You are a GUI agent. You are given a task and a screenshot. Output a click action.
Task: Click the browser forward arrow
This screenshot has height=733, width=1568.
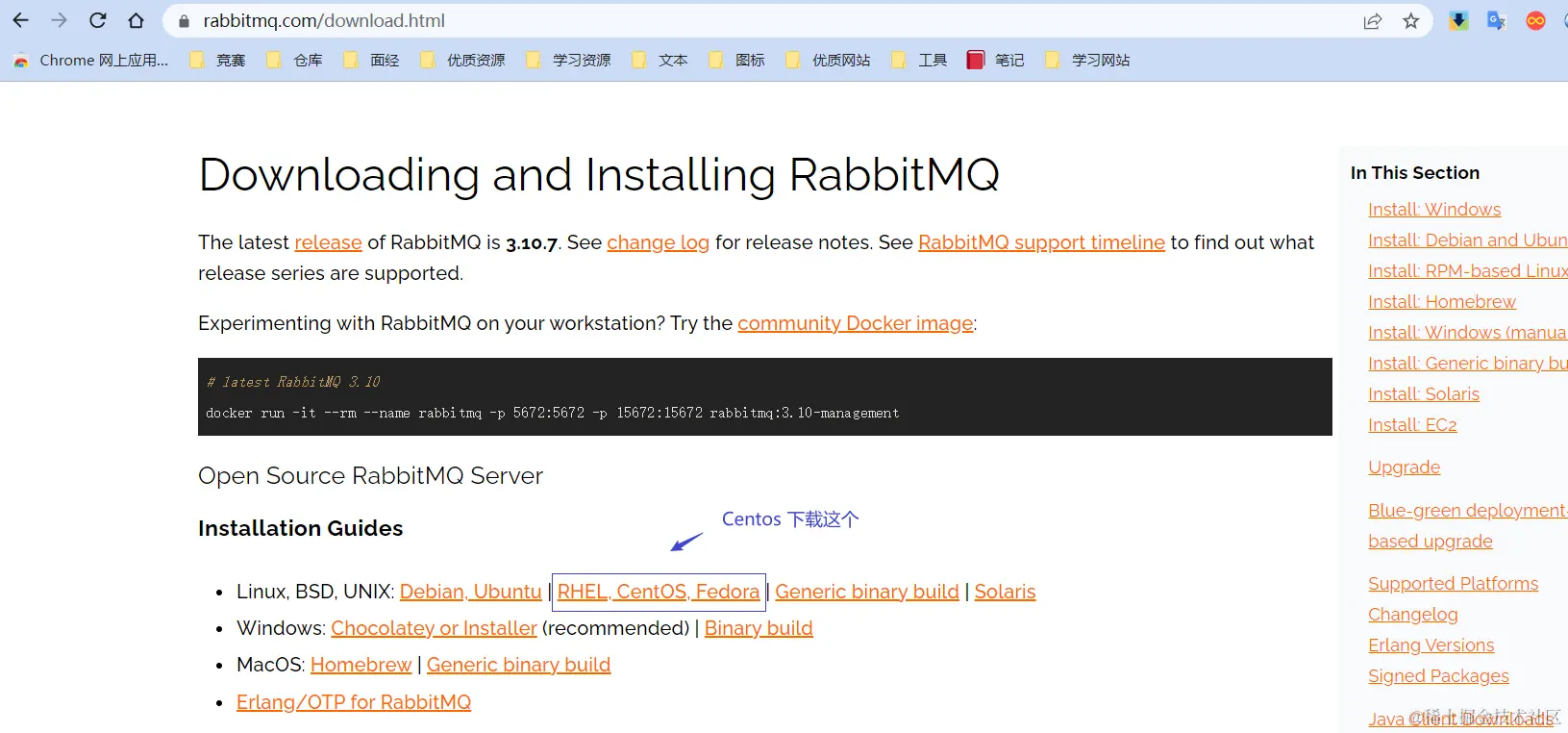(59, 20)
